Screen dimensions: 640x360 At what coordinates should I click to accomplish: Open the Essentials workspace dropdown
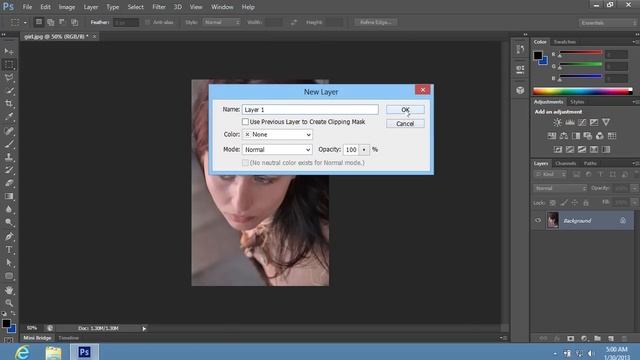tap(607, 23)
